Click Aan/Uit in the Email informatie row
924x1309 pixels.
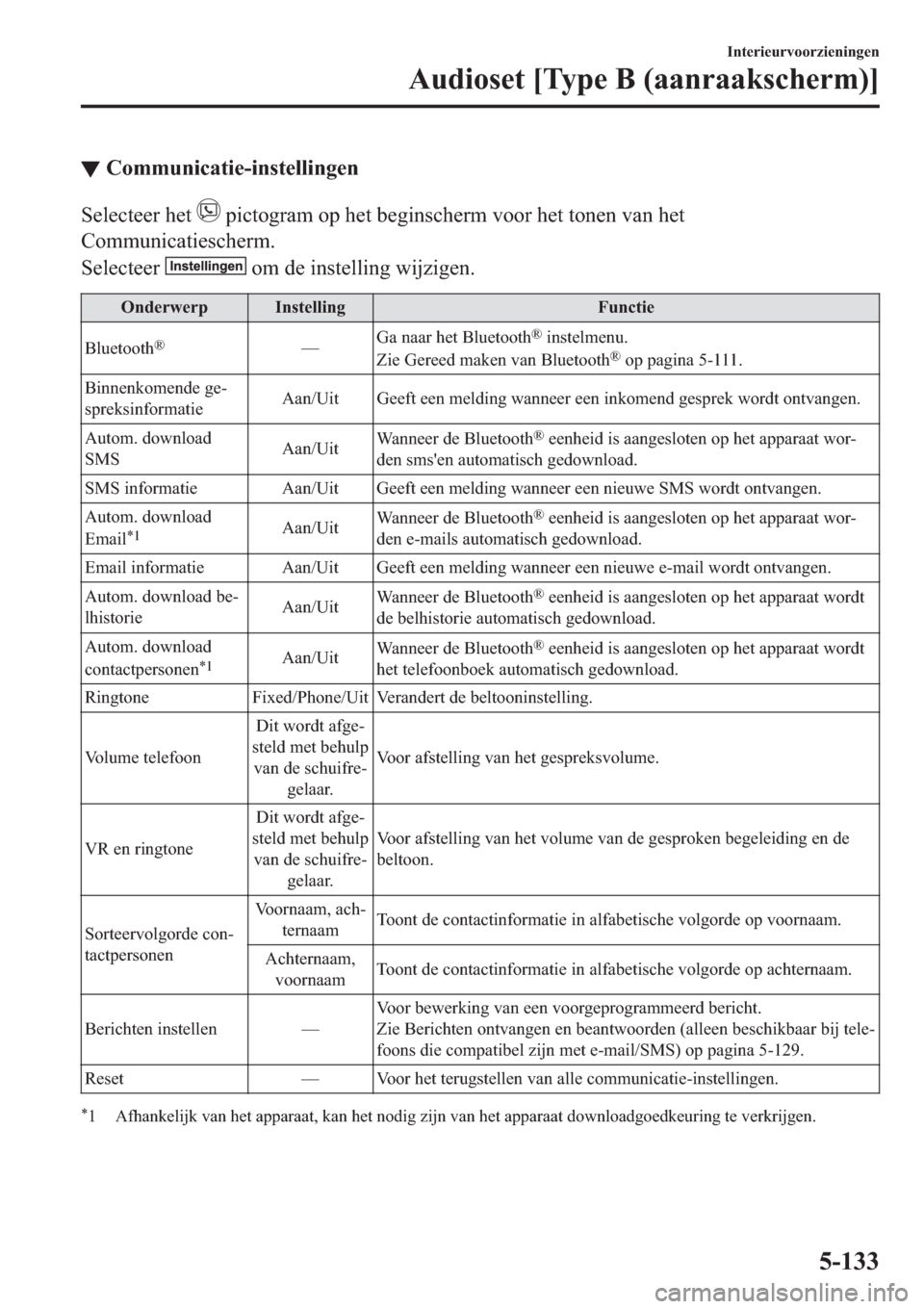coord(310,567)
